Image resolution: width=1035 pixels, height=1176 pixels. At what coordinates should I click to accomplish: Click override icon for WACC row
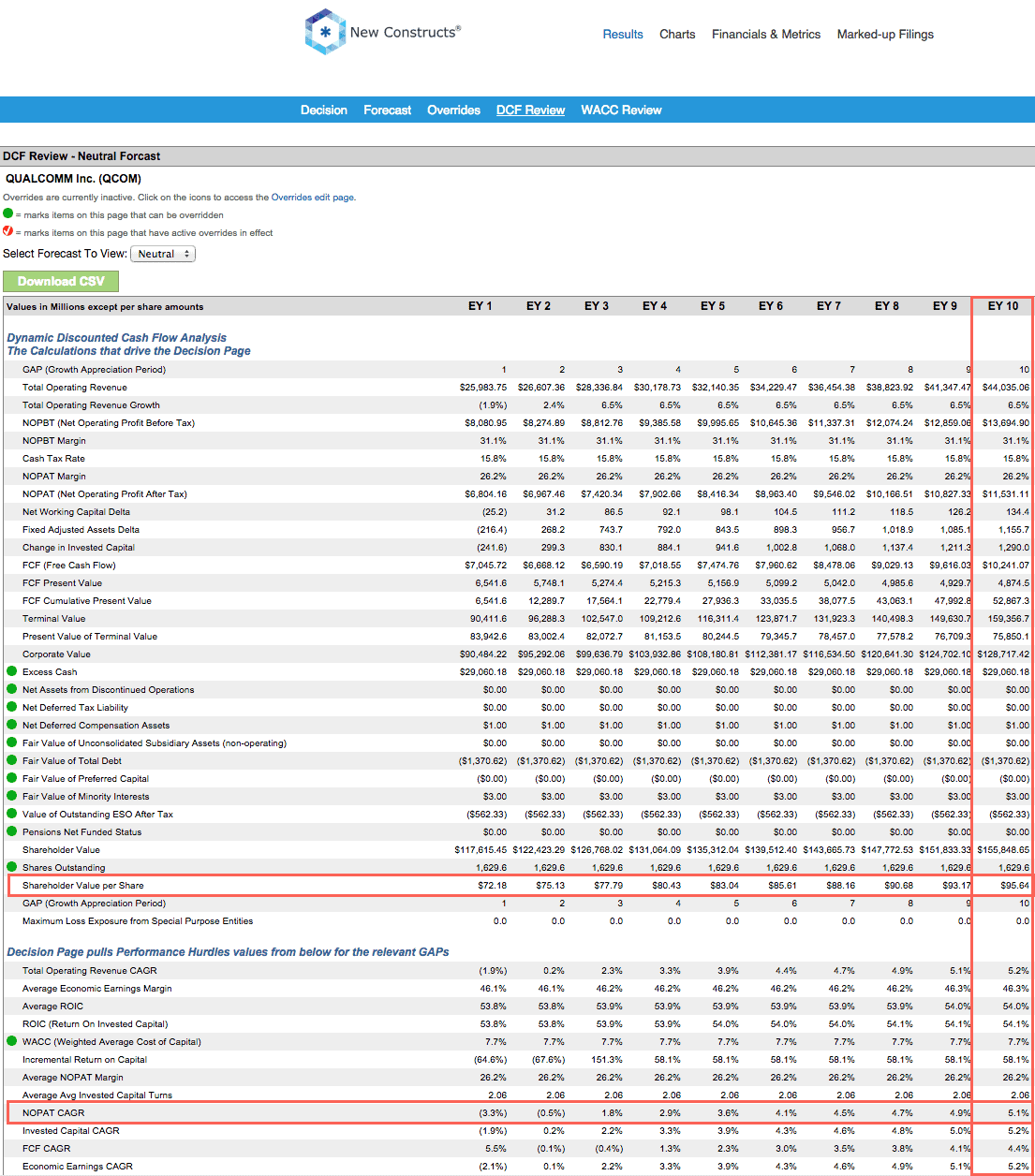[x=12, y=1041]
